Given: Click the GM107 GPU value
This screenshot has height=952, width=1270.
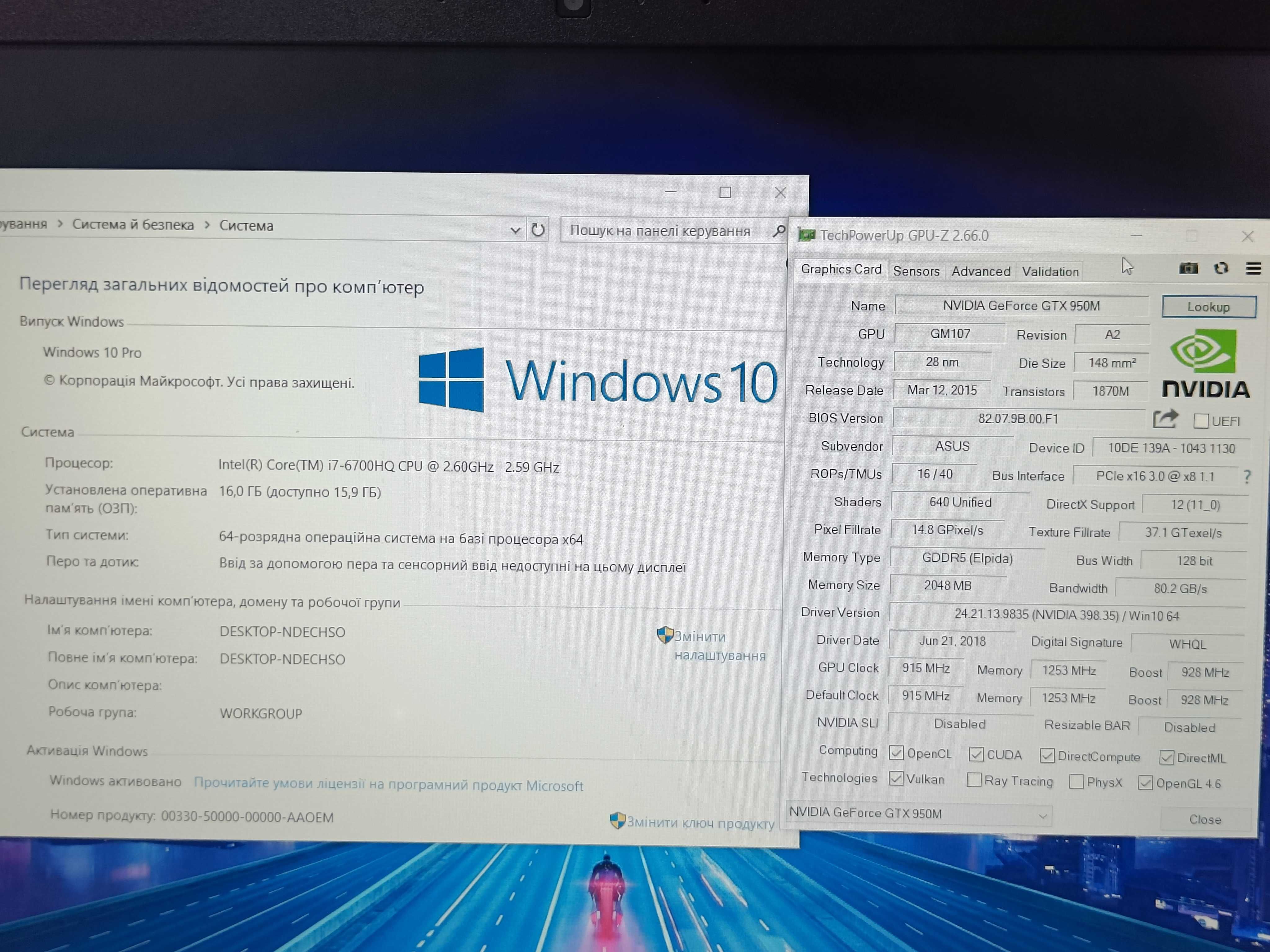Looking at the screenshot, I should 950,334.
